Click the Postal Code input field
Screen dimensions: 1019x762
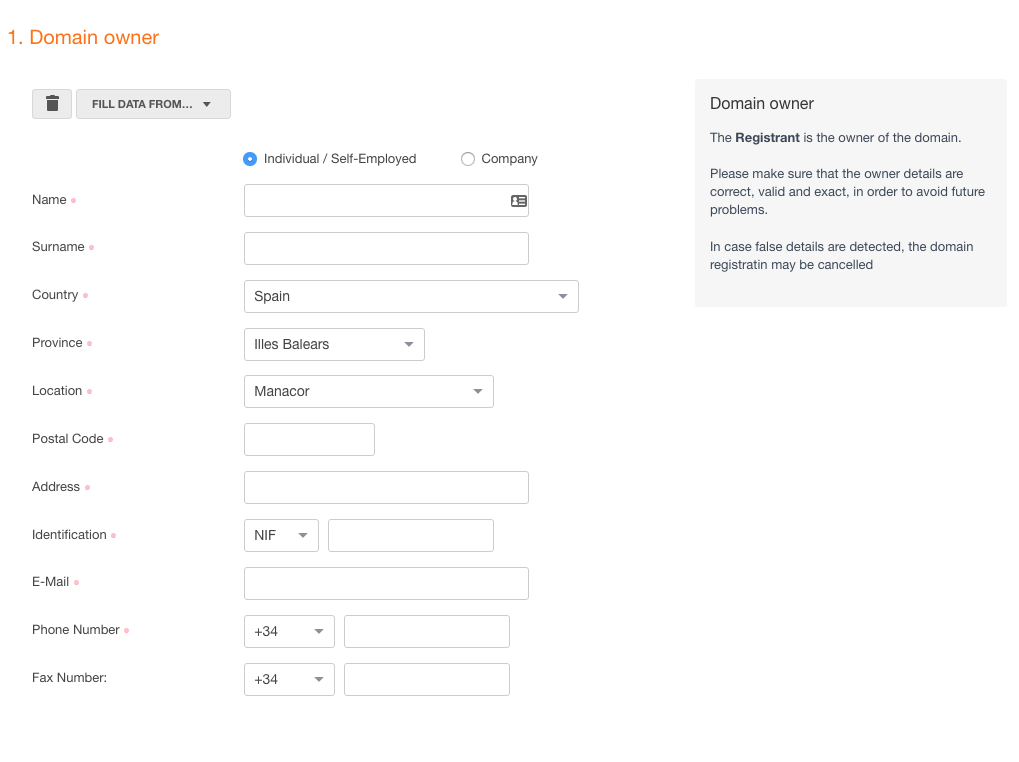click(x=309, y=439)
